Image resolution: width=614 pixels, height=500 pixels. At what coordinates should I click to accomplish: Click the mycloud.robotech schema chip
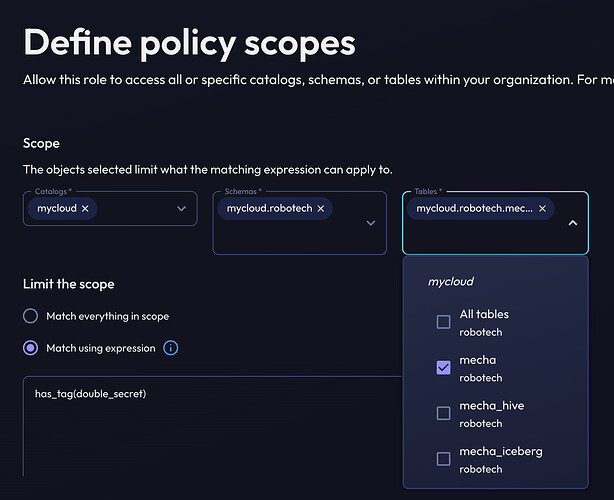tap(267, 209)
